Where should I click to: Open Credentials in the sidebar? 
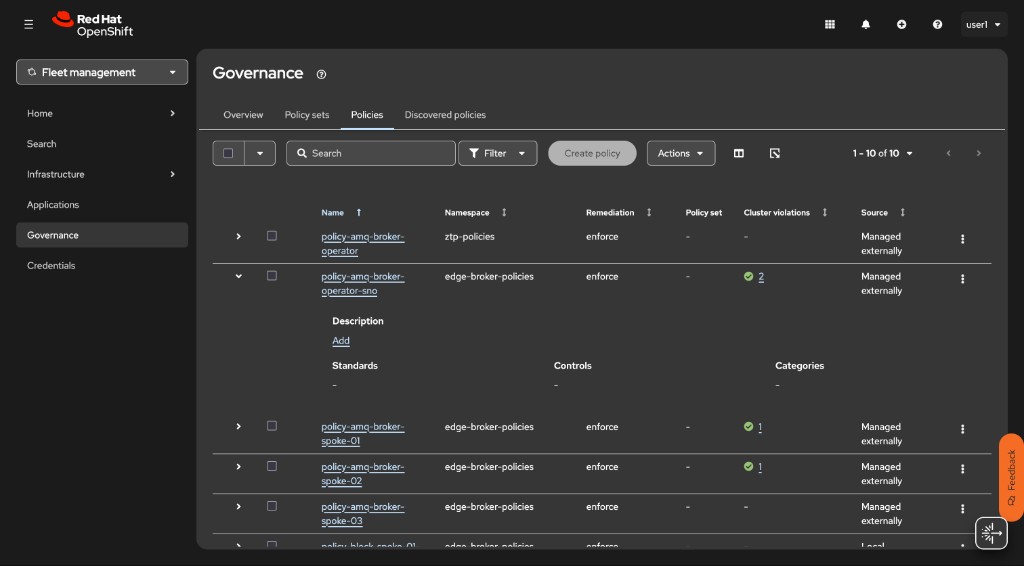click(102, 266)
